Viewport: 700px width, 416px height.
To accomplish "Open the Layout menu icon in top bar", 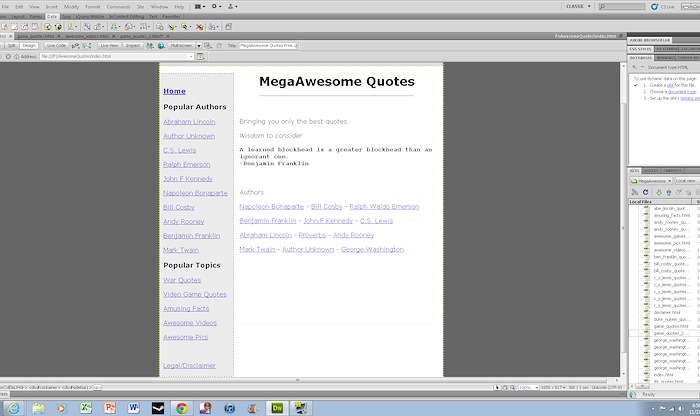I will pos(200,7).
